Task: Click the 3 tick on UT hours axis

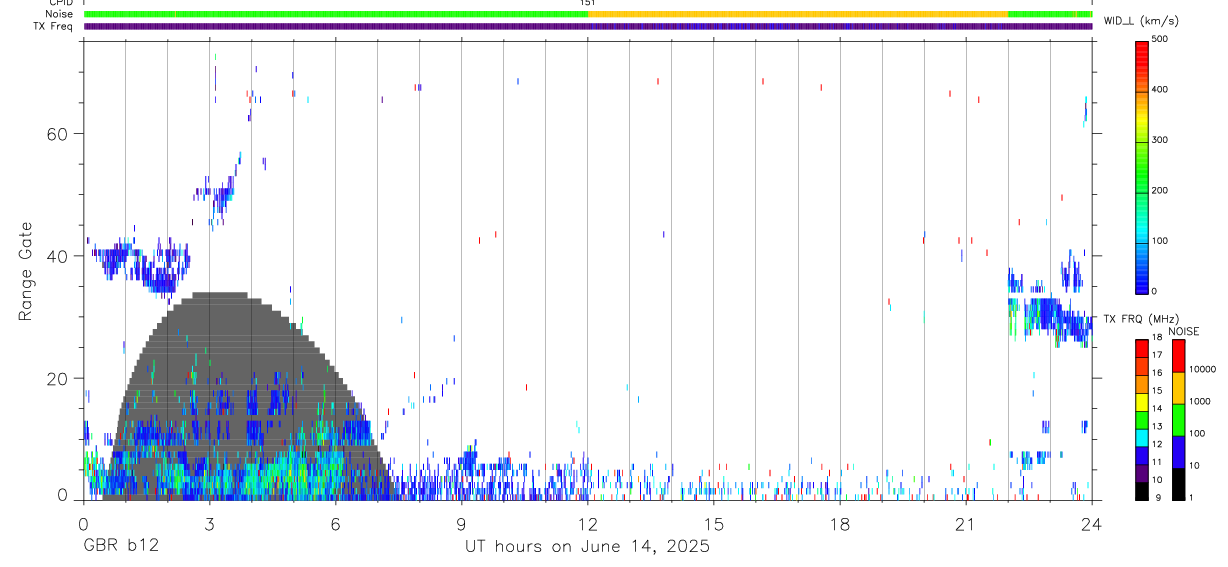Action: (210, 522)
